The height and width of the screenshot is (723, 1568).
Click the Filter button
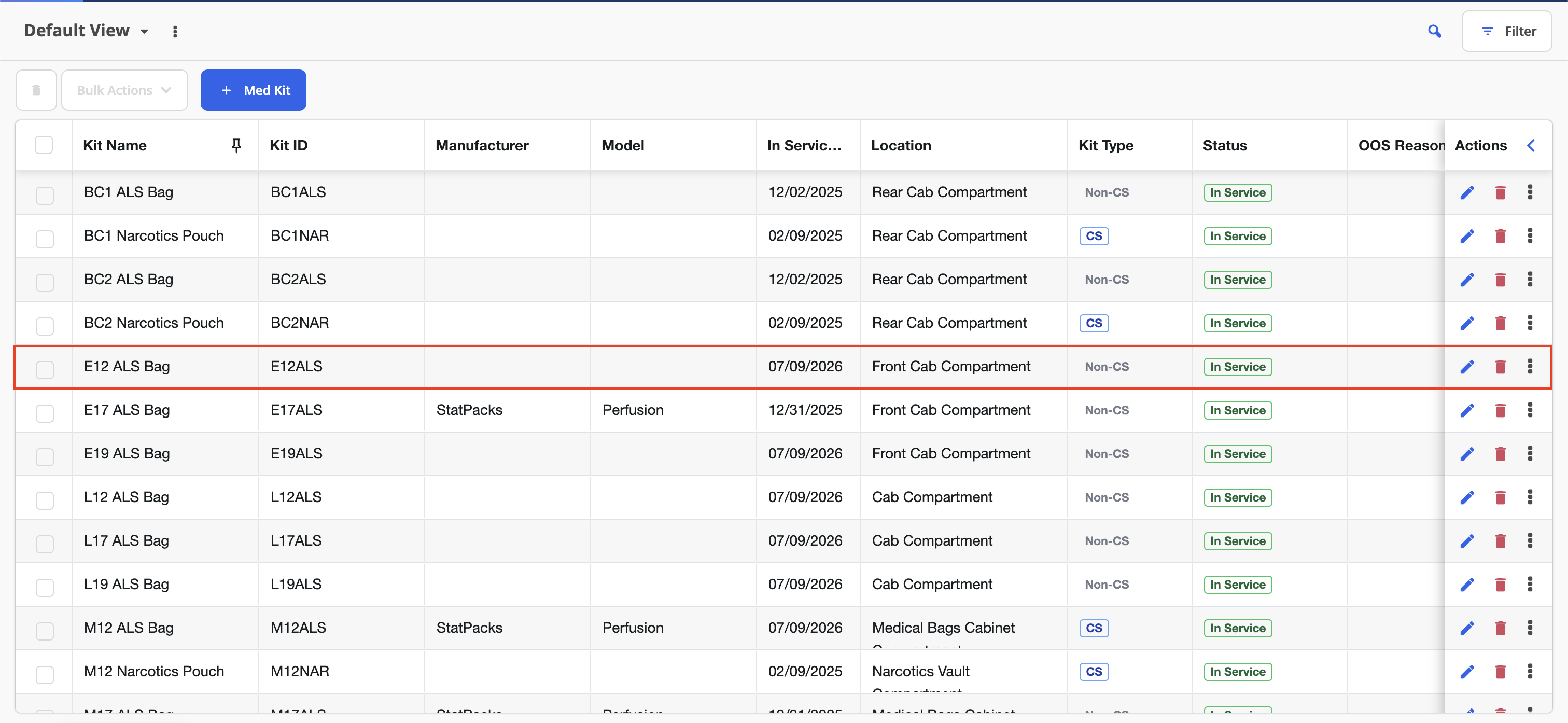click(x=1506, y=31)
